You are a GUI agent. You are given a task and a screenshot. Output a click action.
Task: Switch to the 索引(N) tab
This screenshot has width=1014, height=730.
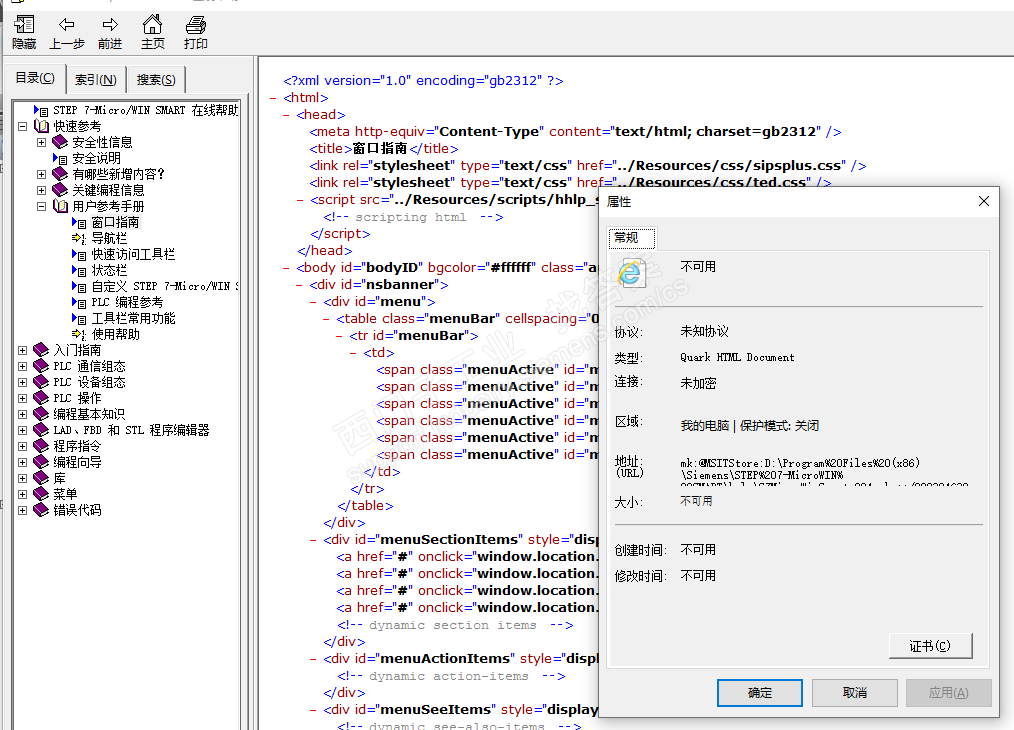click(96, 80)
